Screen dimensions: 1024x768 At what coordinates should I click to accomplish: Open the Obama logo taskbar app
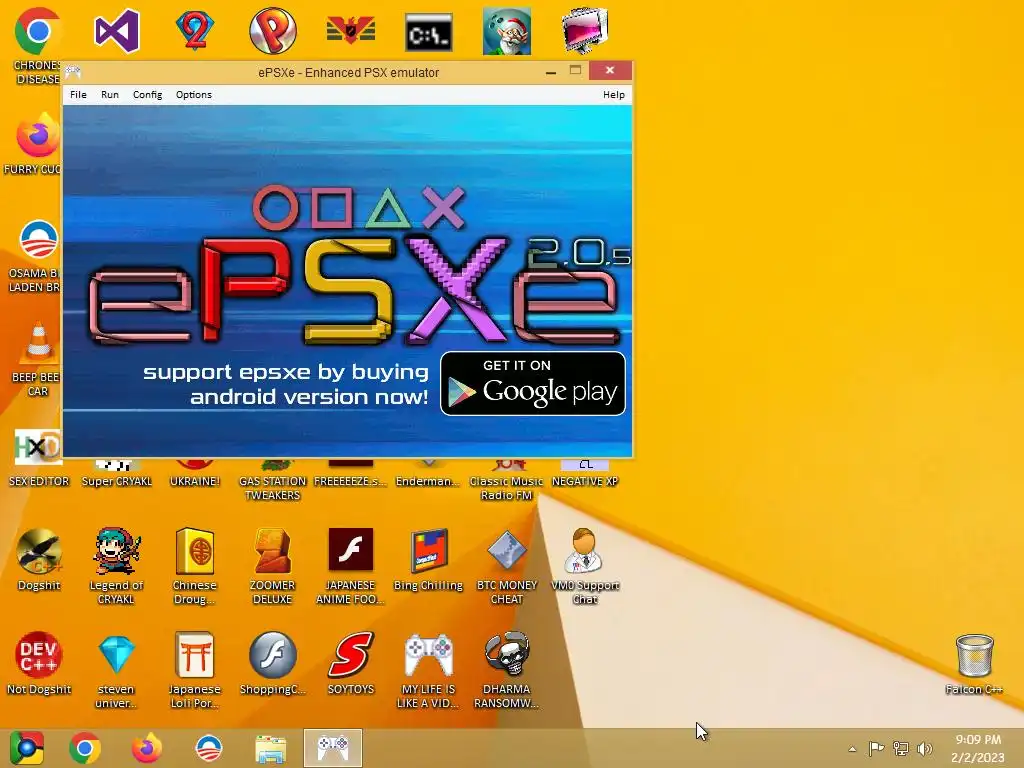click(x=208, y=748)
